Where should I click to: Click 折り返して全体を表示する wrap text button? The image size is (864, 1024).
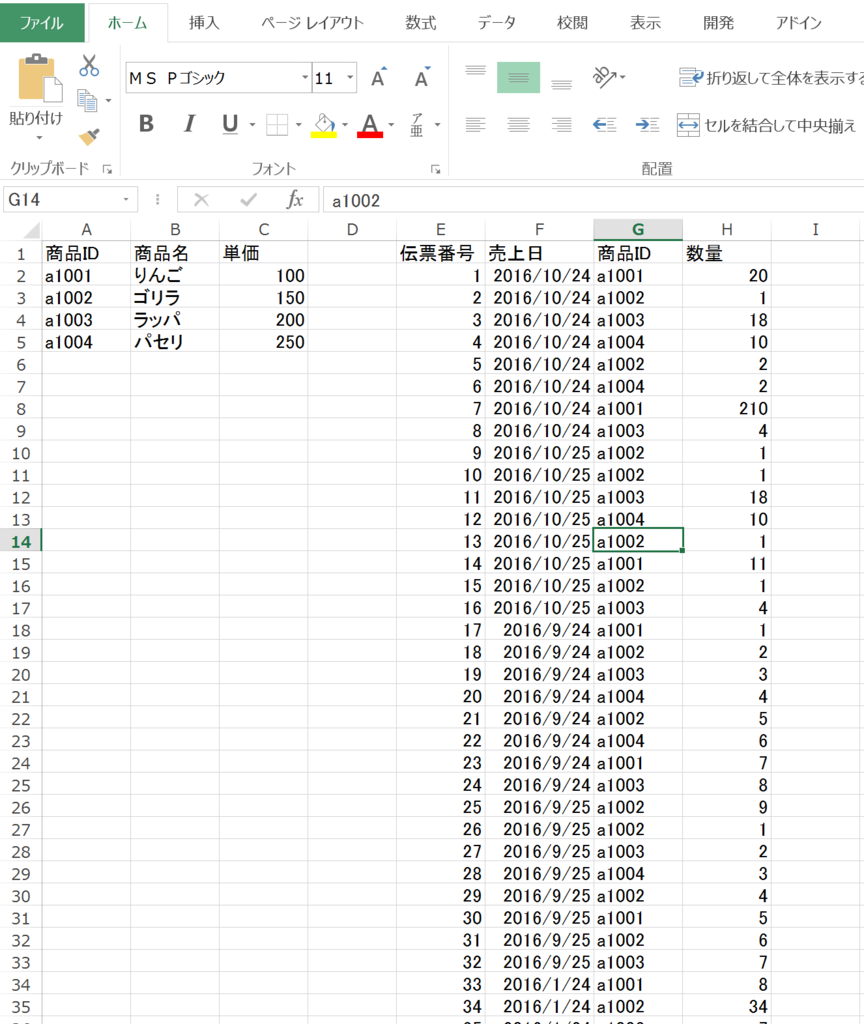tap(771, 78)
